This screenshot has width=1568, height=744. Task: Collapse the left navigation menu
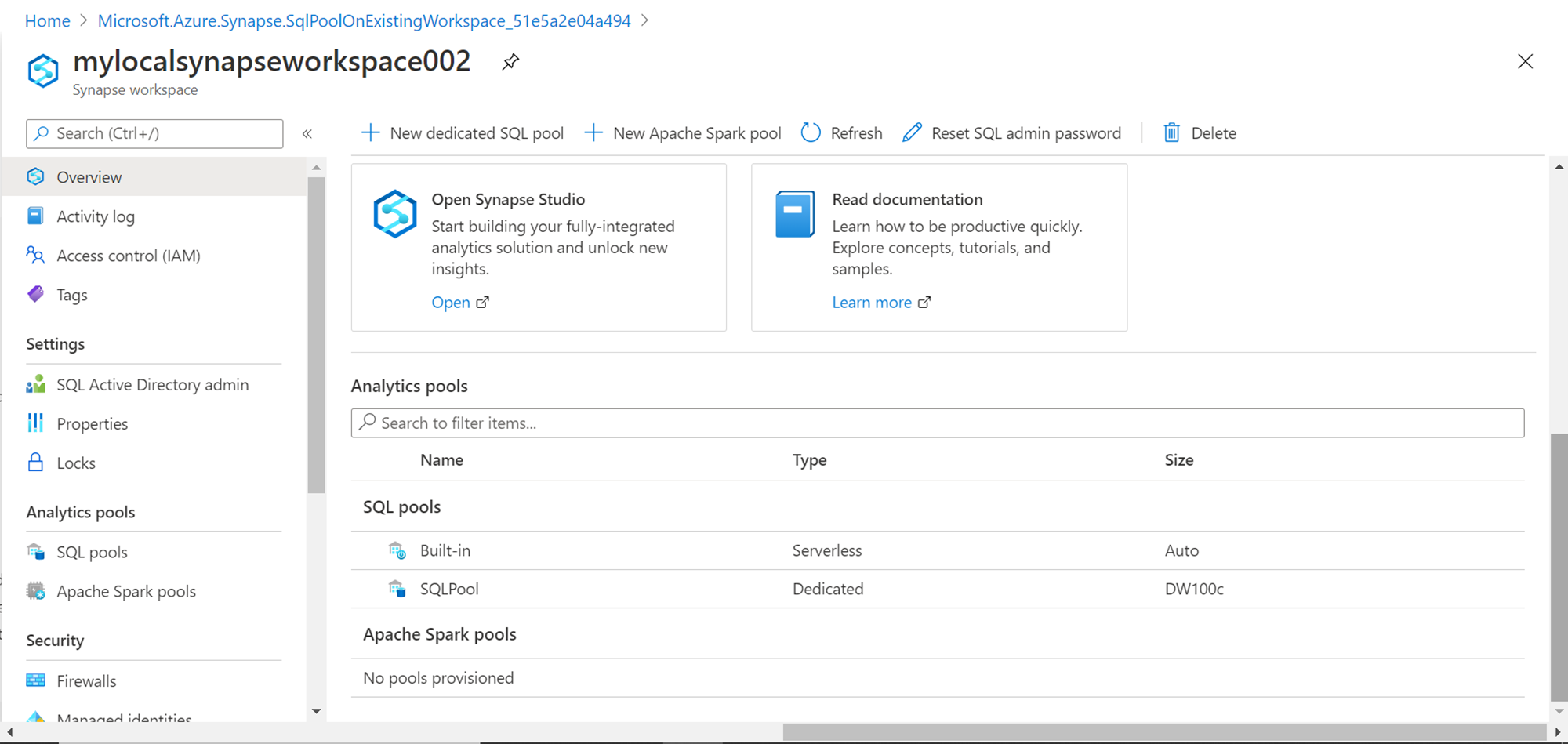point(307,134)
